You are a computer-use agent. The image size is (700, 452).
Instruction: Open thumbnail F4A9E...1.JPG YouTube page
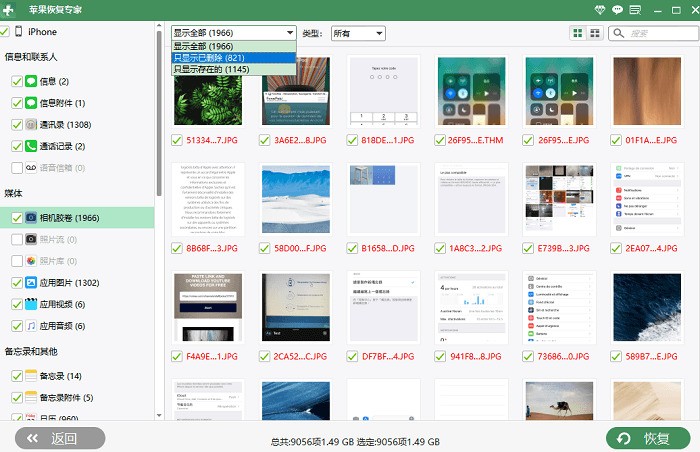pyautogui.click(x=208, y=307)
